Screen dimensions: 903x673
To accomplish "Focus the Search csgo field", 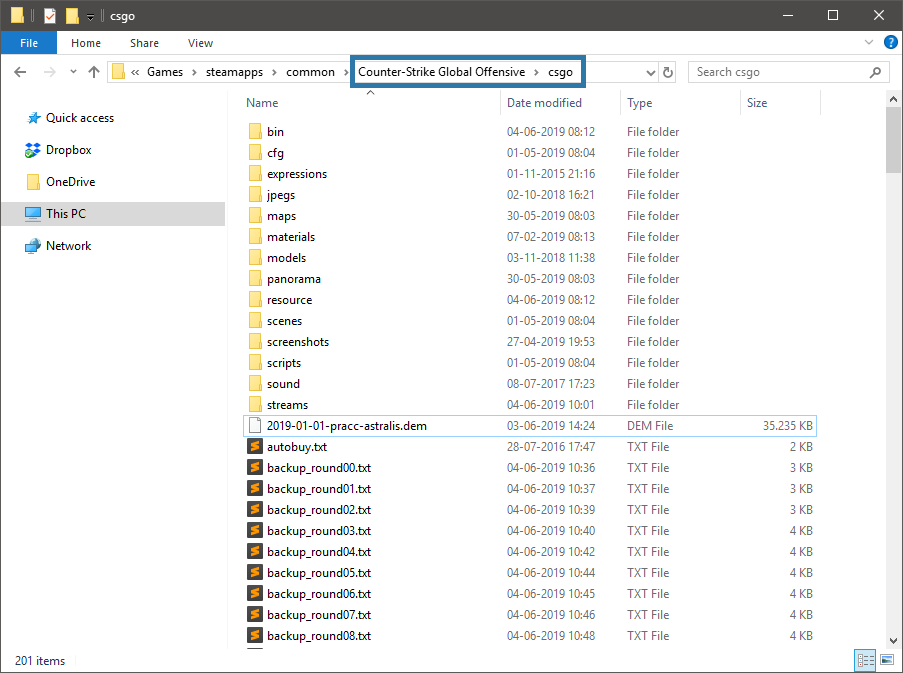I will [786, 72].
